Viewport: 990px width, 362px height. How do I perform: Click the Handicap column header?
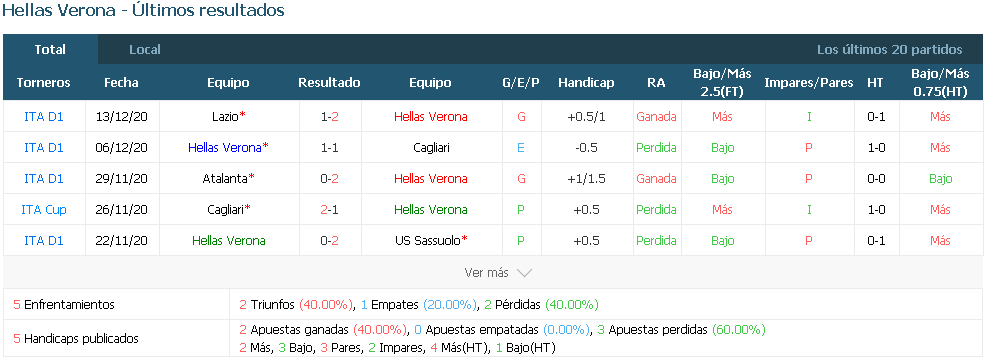(586, 83)
